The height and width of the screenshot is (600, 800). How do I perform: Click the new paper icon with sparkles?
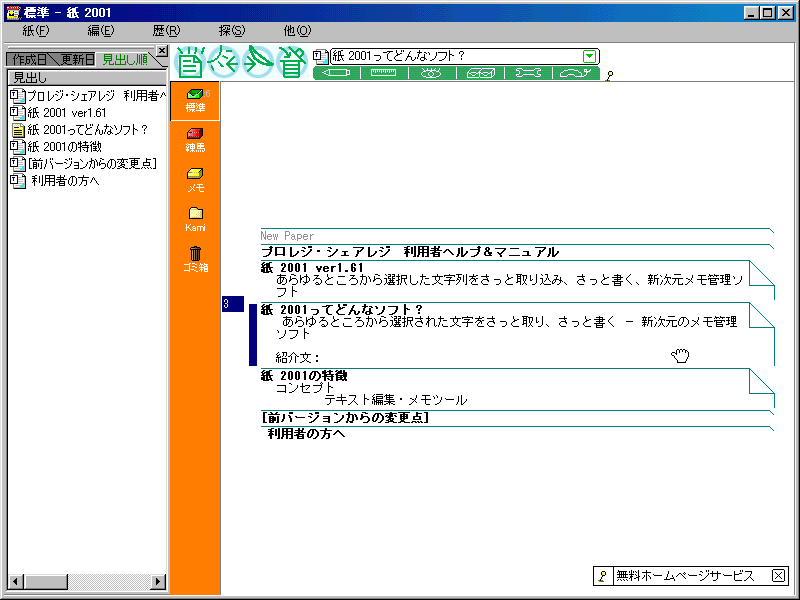point(190,62)
